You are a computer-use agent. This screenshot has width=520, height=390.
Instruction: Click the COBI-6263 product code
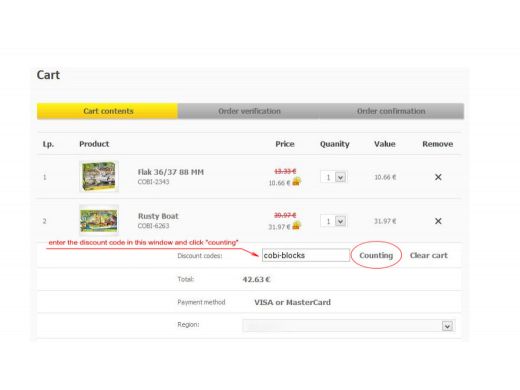[153, 226]
